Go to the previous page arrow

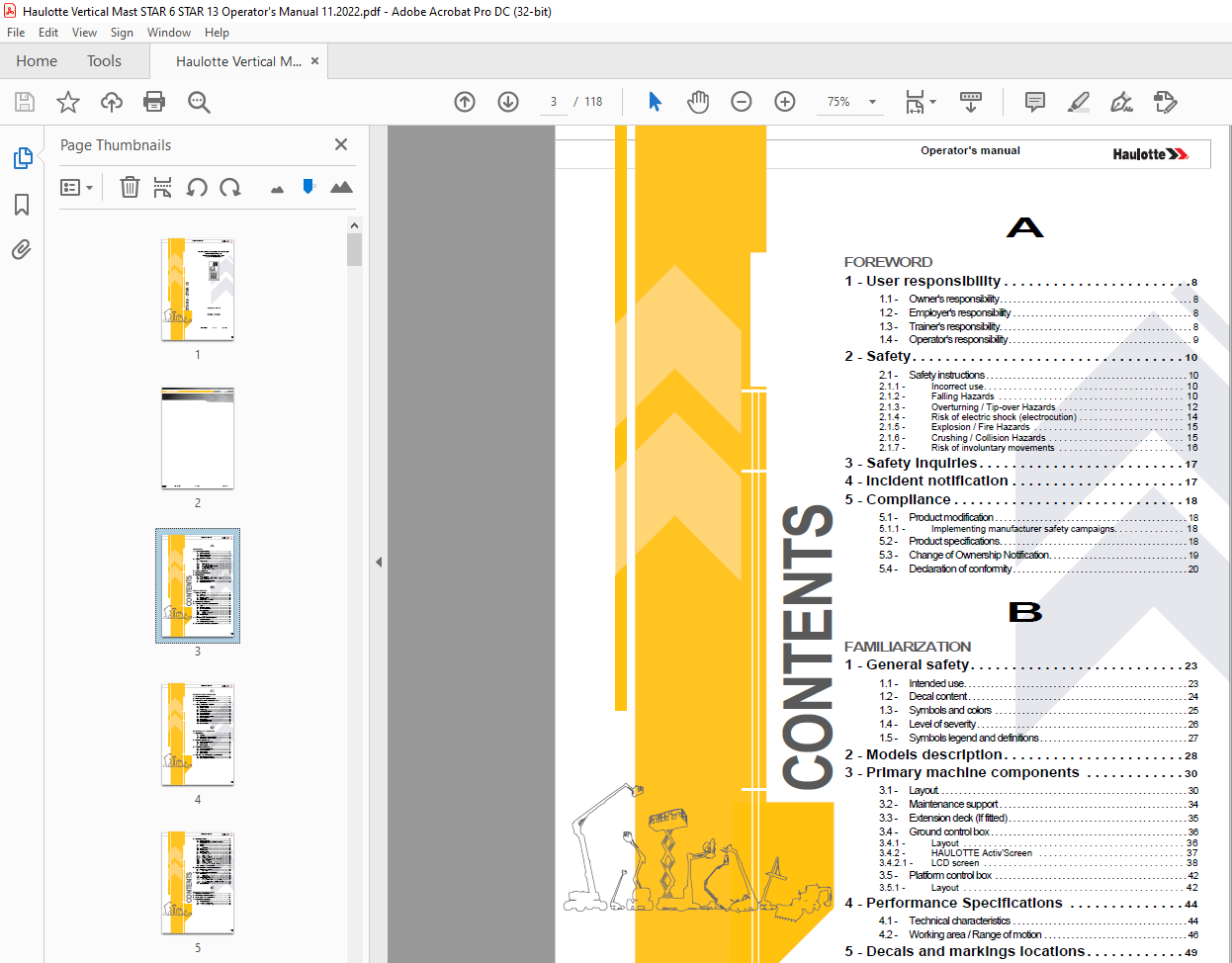pos(465,102)
